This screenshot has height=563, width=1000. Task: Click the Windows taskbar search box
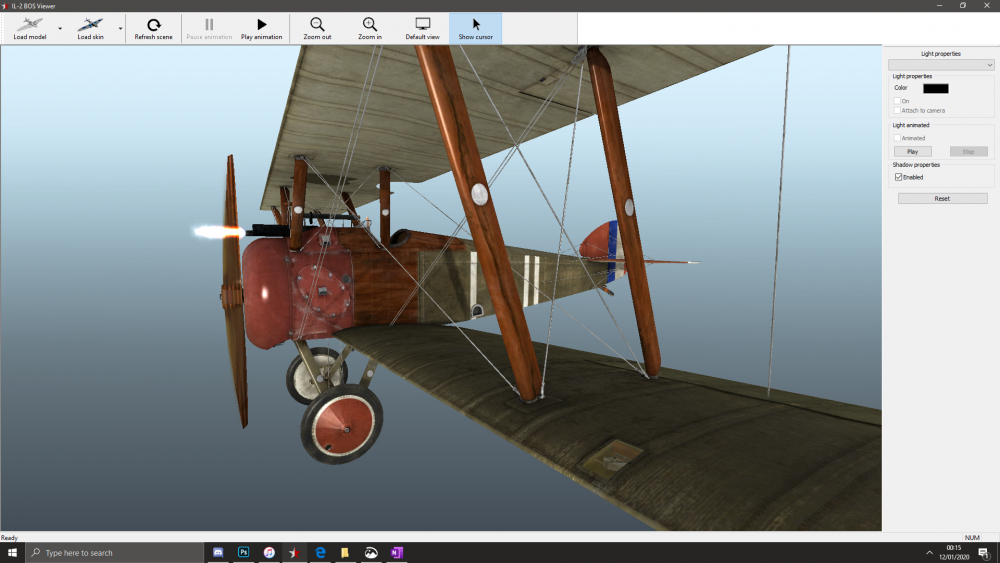coord(115,553)
